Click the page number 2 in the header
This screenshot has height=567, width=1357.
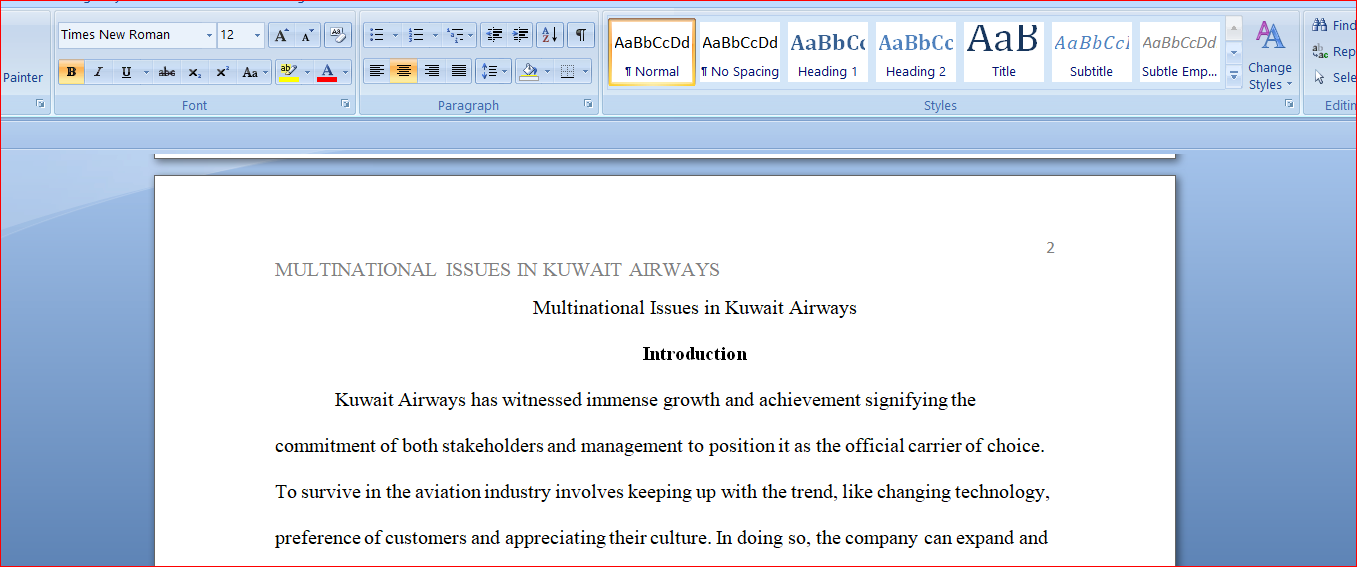coord(1050,248)
